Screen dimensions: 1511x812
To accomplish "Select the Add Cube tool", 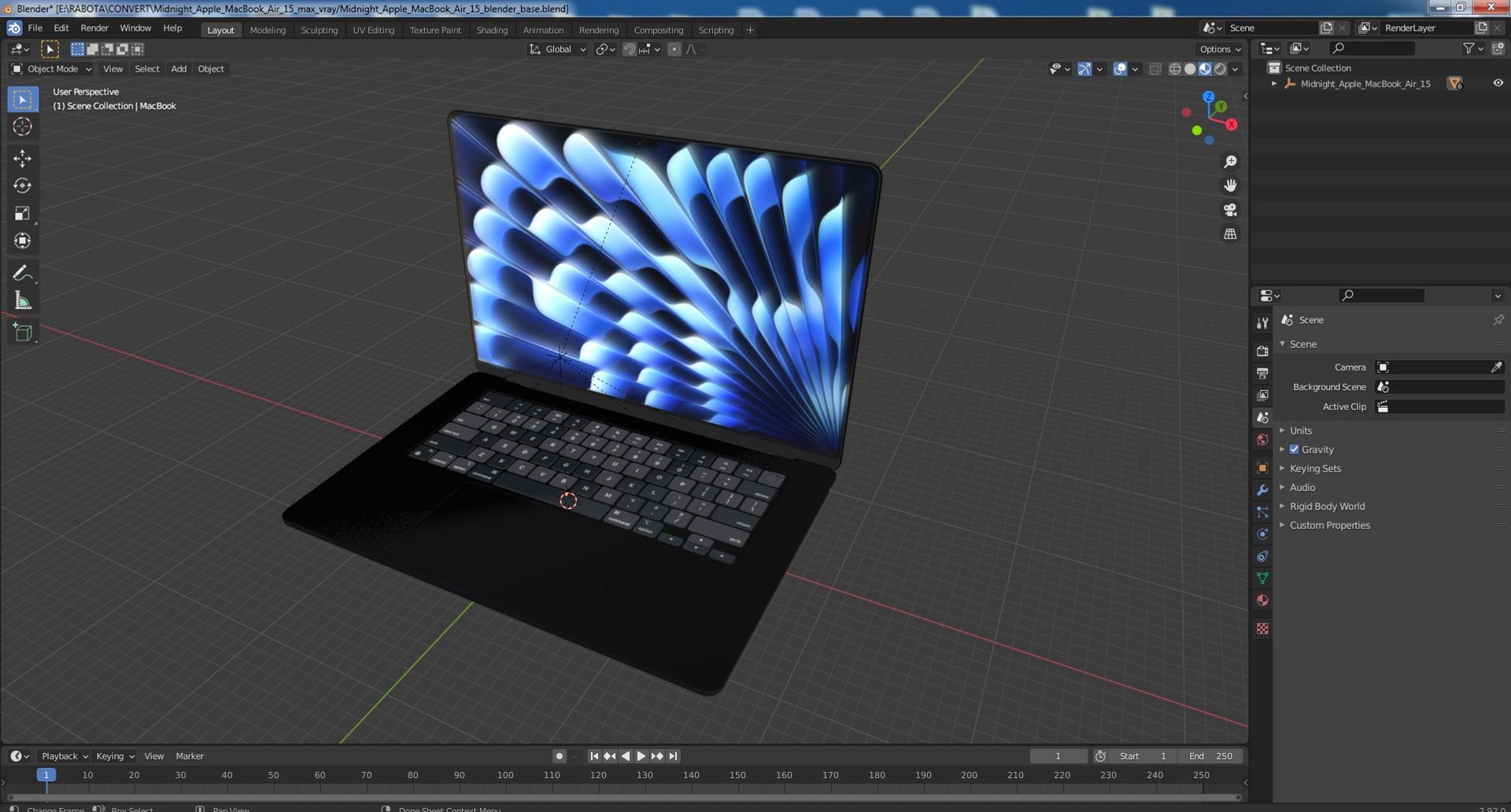I will 22,332.
